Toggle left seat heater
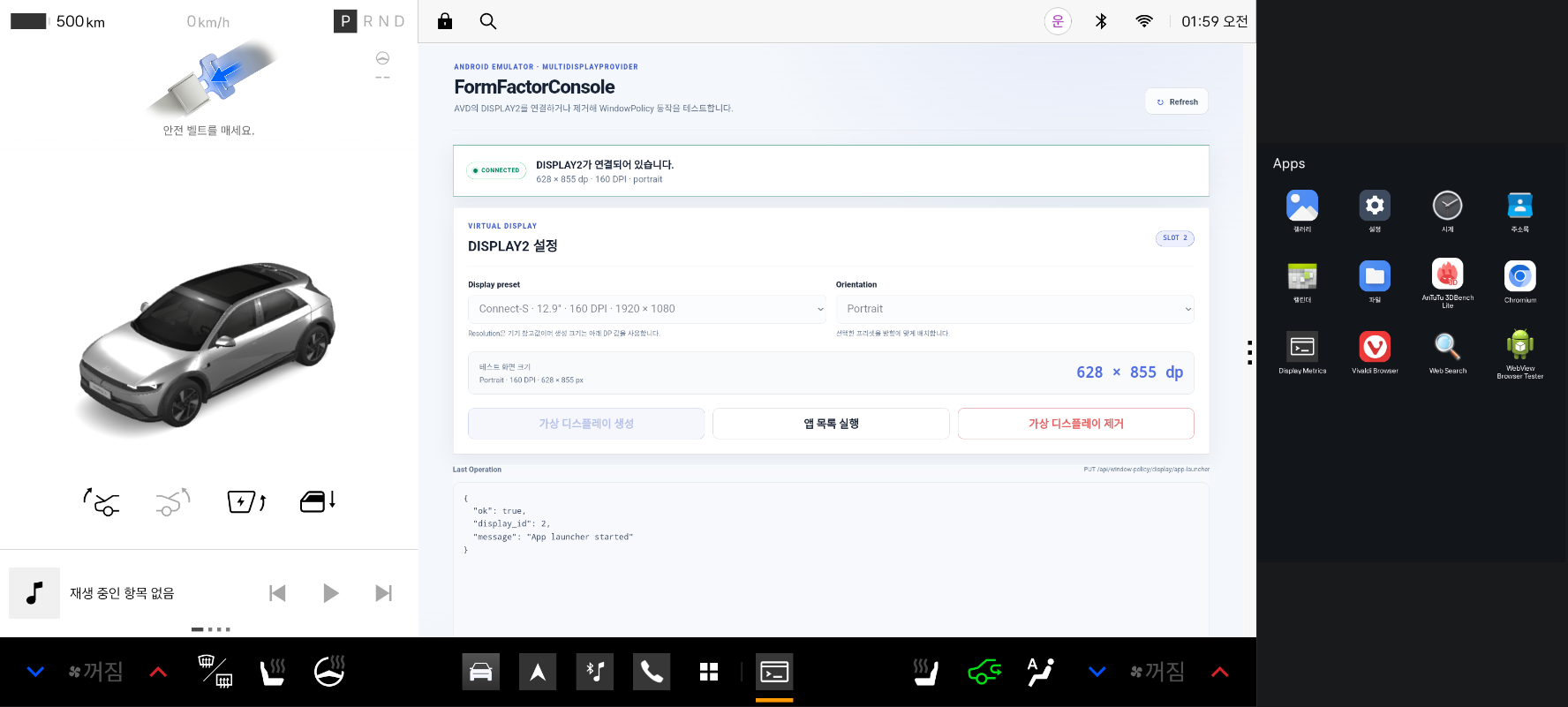1568x707 pixels. click(x=273, y=672)
